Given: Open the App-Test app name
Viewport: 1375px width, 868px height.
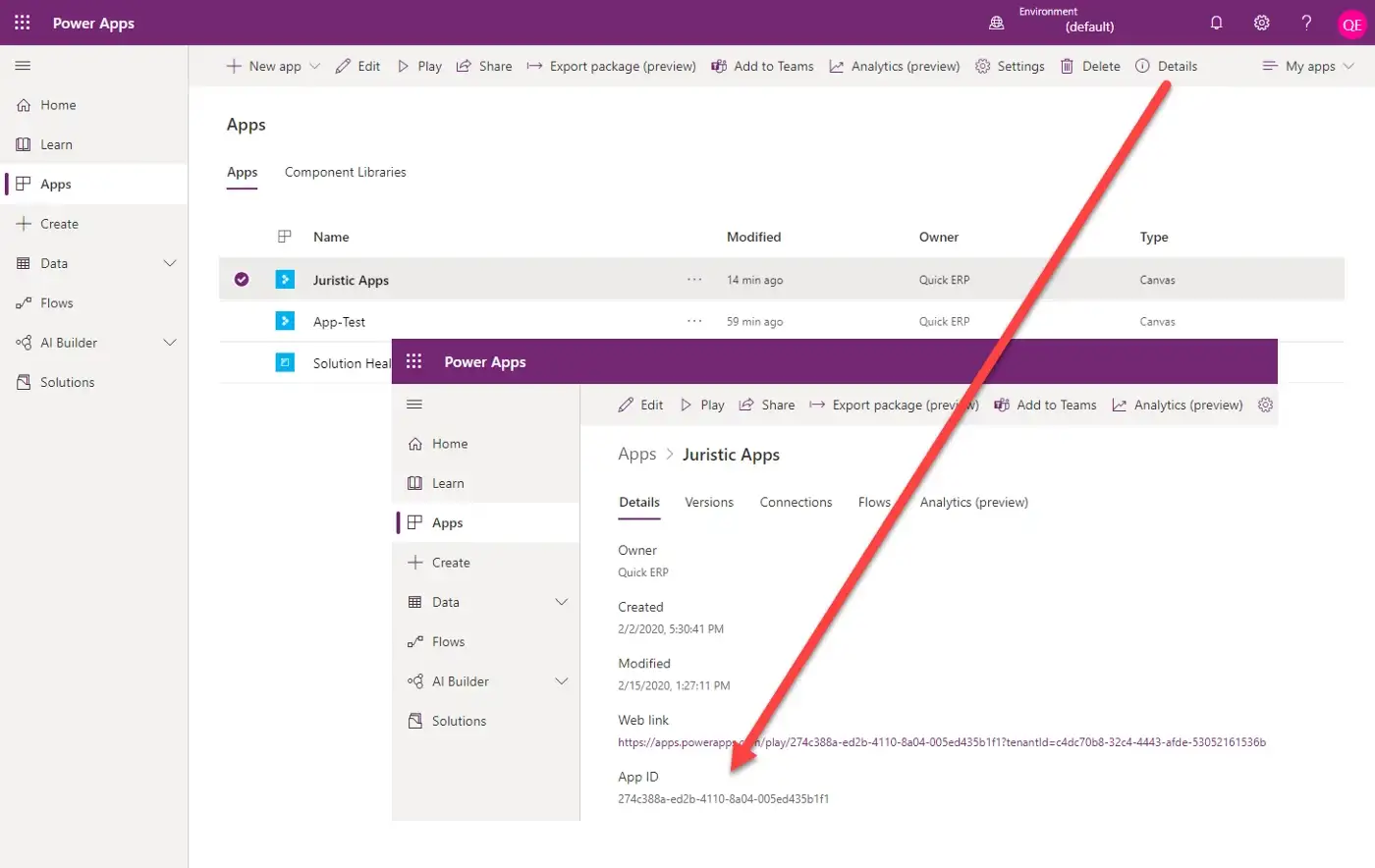Looking at the screenshot, I should click(339, 321).
